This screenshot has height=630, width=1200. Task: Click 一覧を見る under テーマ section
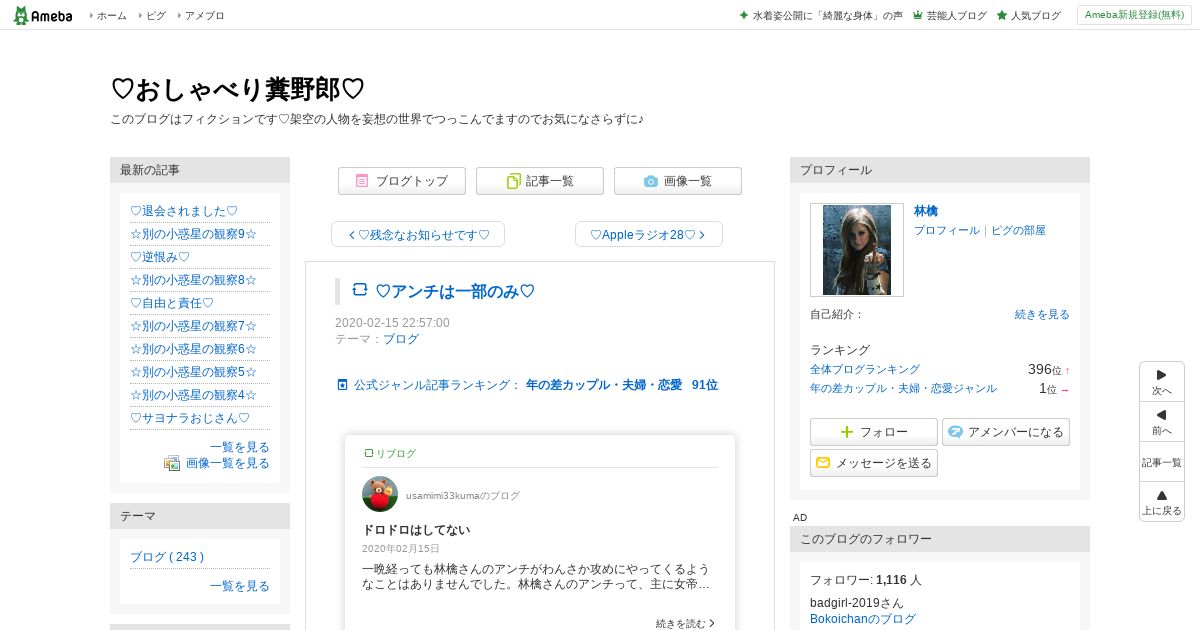240,586
